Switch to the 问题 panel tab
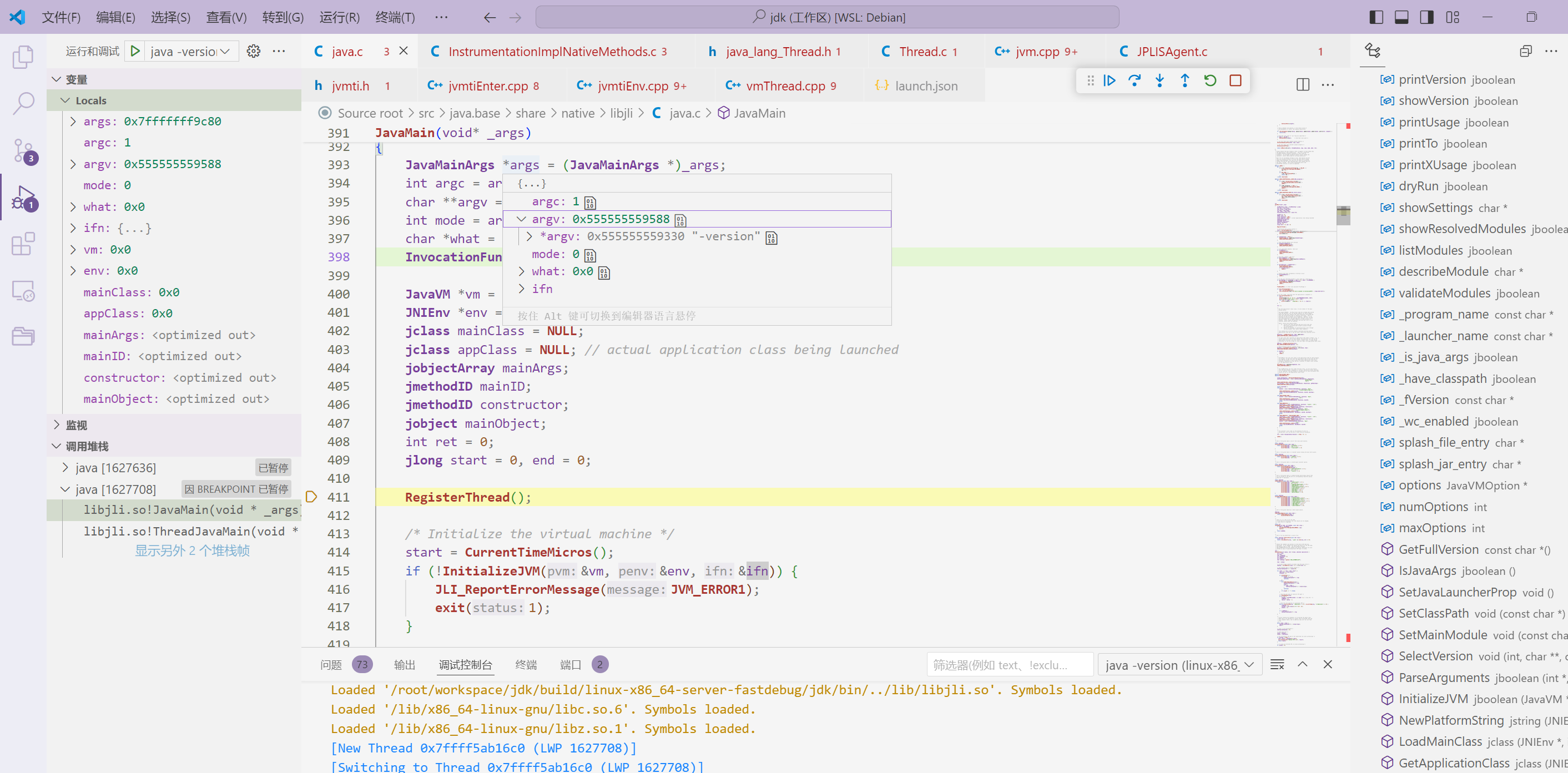Screen dimensions: 1568x773 click(331, 665)
